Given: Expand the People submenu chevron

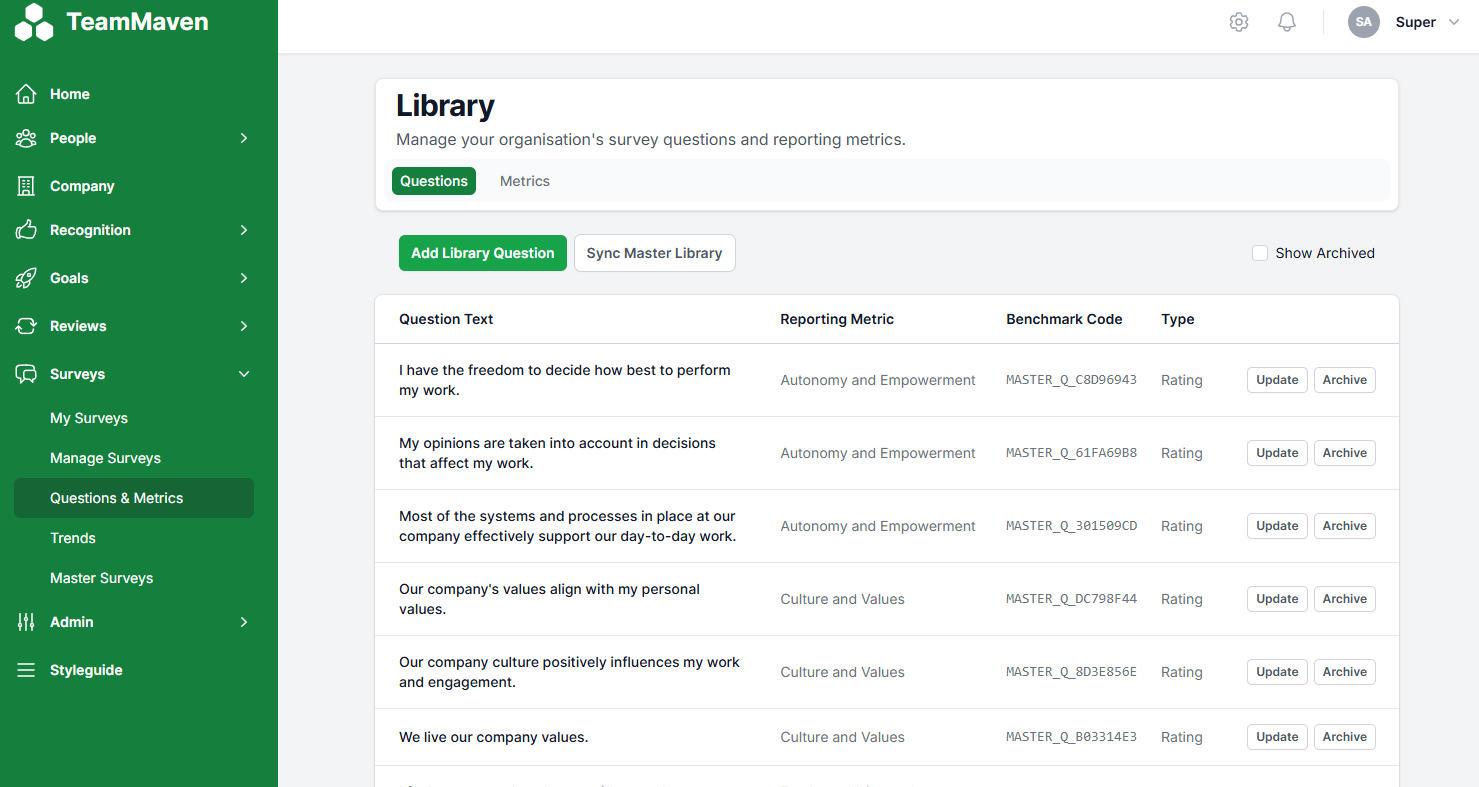Looking at the screenshot, I should tap(244, 138).
